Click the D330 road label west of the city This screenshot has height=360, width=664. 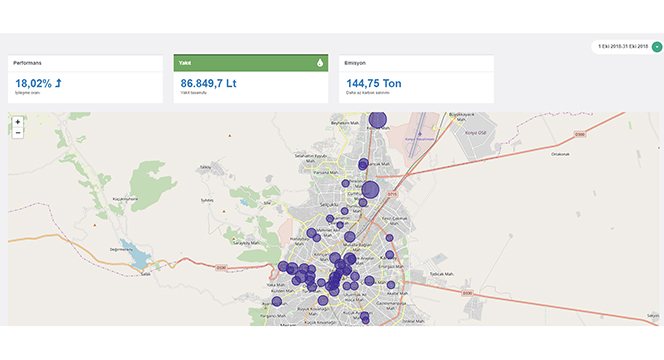click(x=221, y=268)
